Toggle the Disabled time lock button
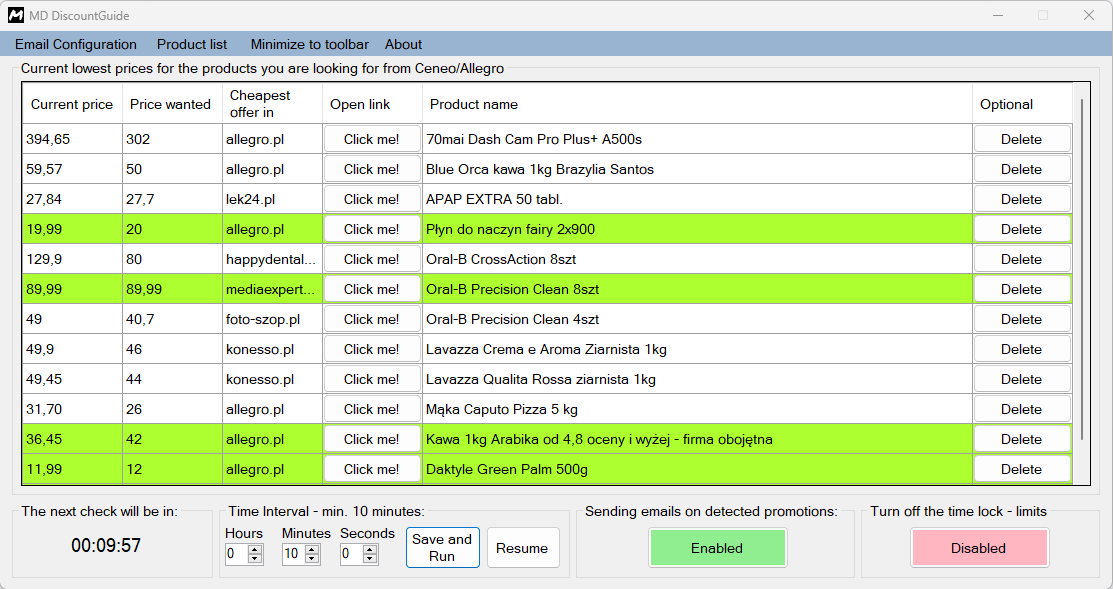This screenshot has height=589, width=1113. [x=978, y=548]
